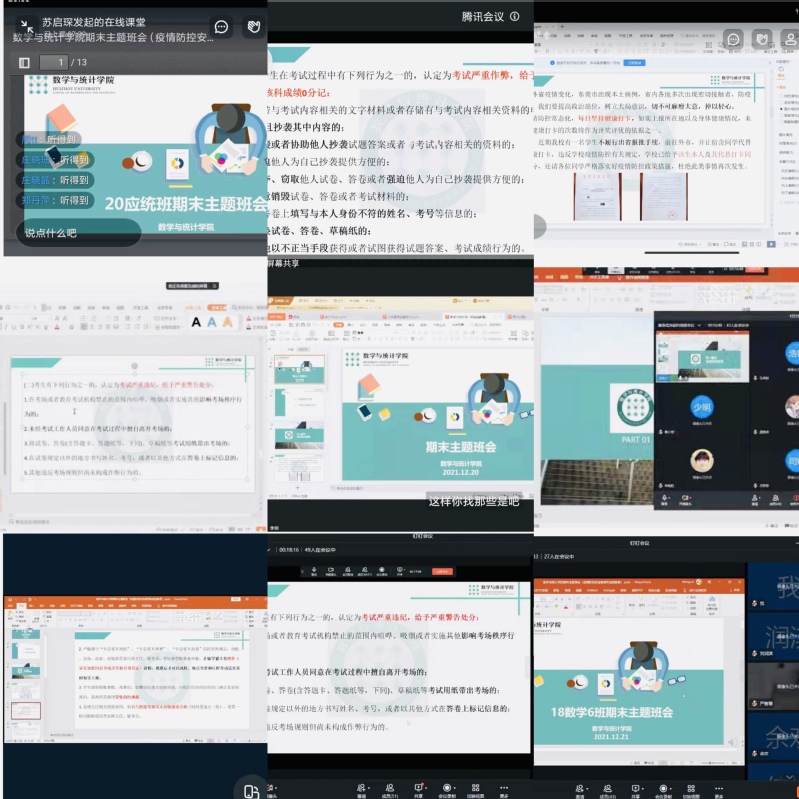Open chat bubble icon overlaying the WPS ribbon

(733, 38)
